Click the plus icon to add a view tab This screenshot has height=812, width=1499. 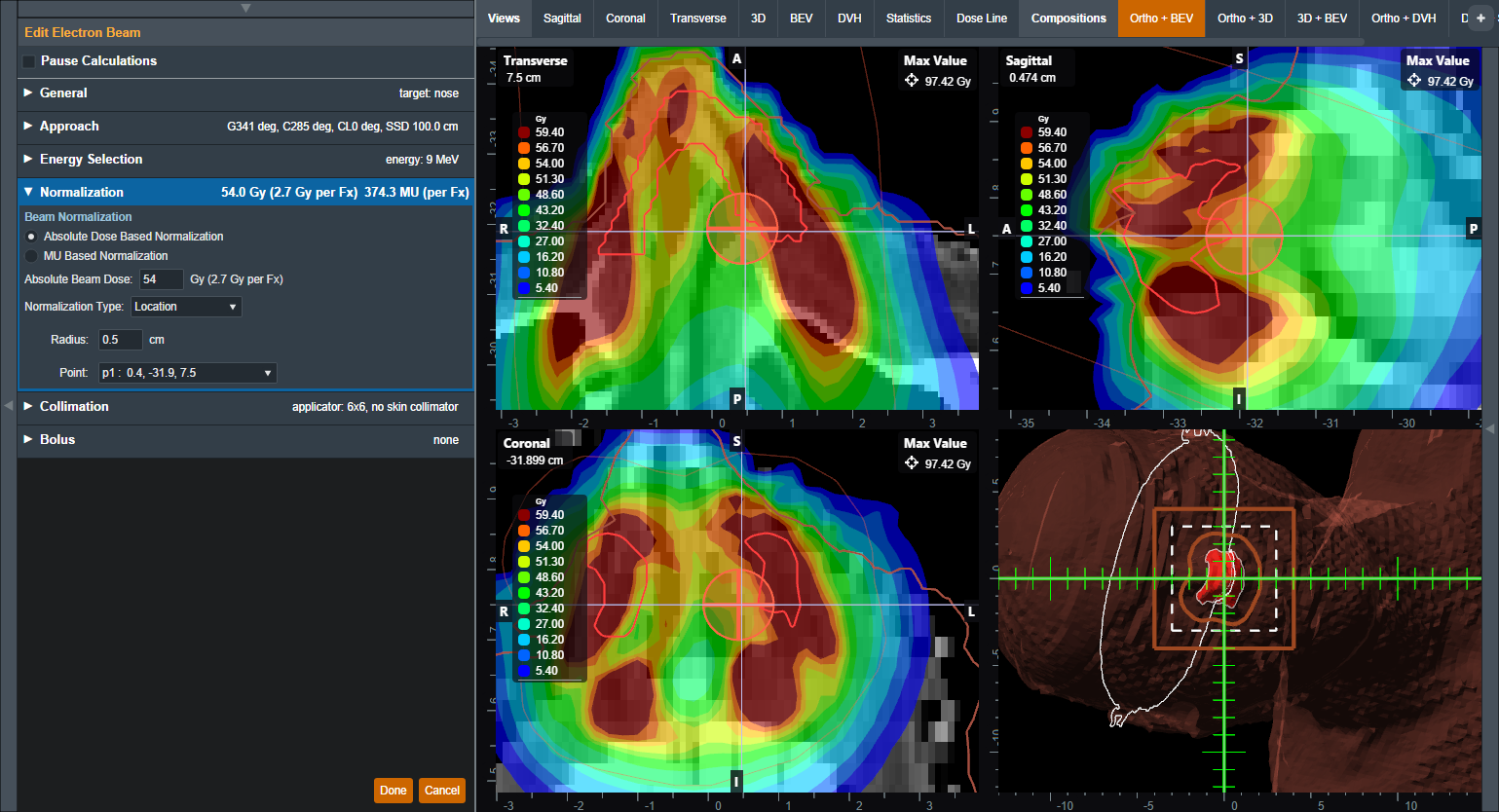(1480, 18)
